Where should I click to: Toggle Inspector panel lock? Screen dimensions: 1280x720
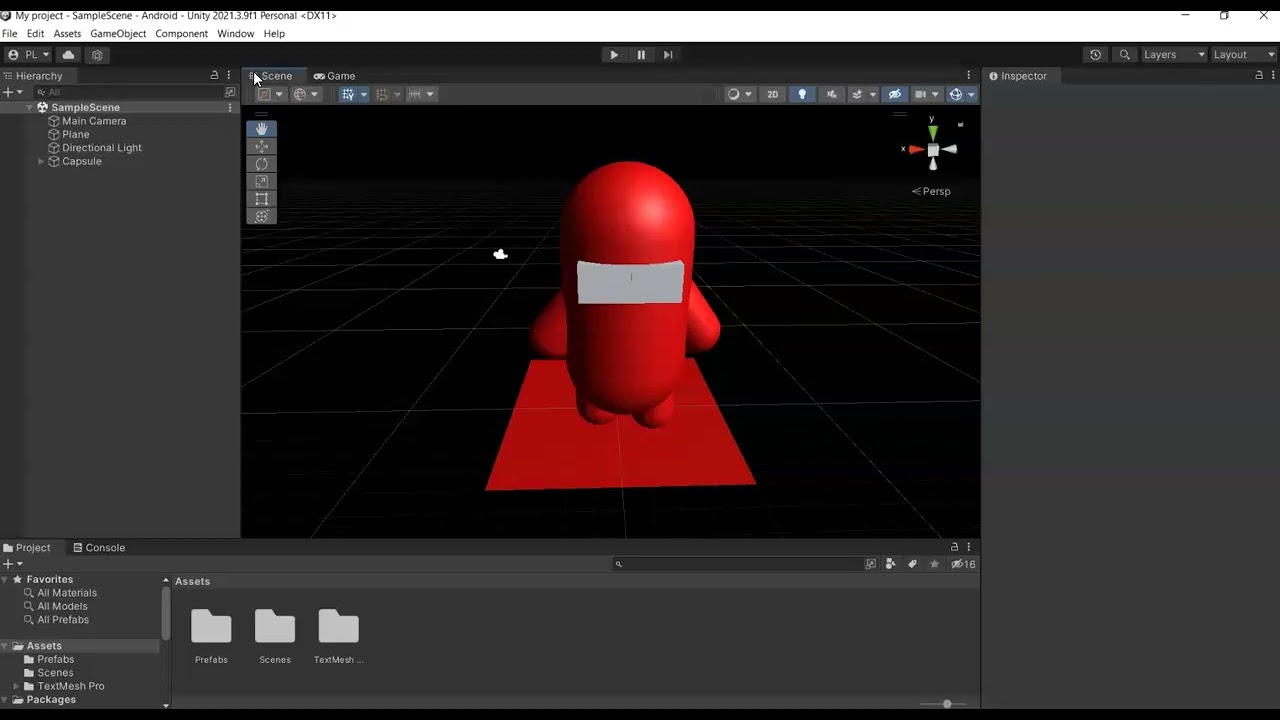[x=1259, y=75]
